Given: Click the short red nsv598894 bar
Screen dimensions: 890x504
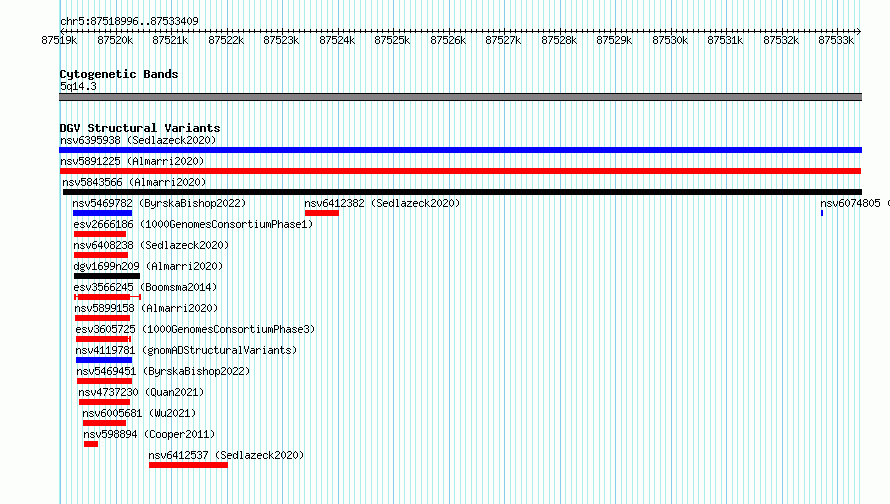Looking at the screenshot, I should tap(91, 444).
